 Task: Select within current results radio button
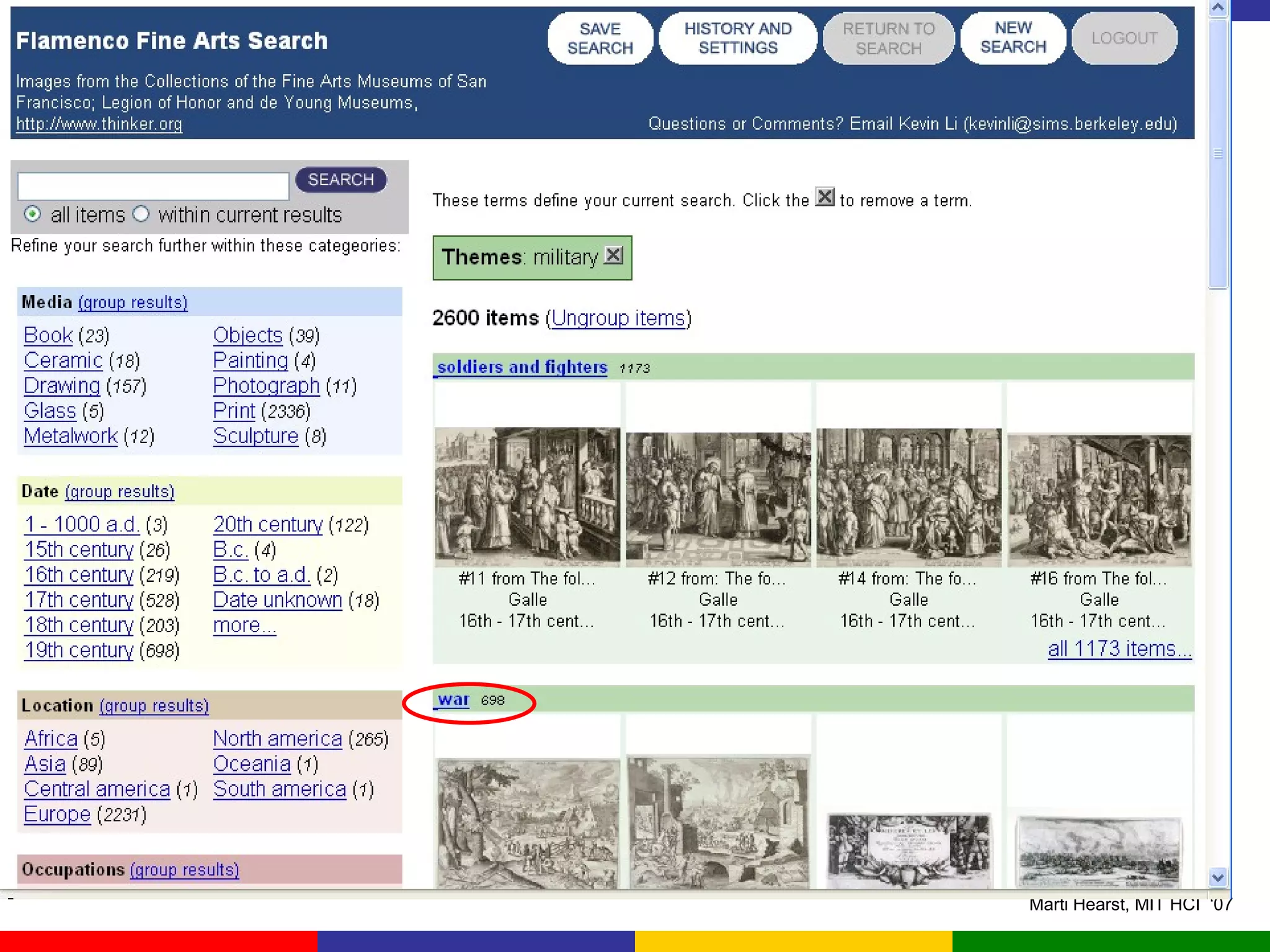(141, 214)
